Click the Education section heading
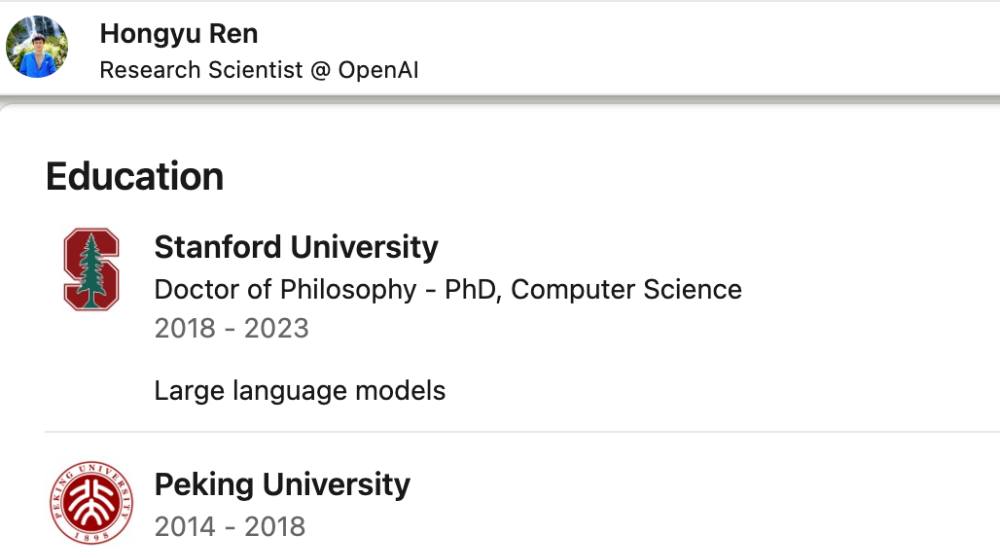The height and width of the screenshot is (558, 1000). [135, 177]
